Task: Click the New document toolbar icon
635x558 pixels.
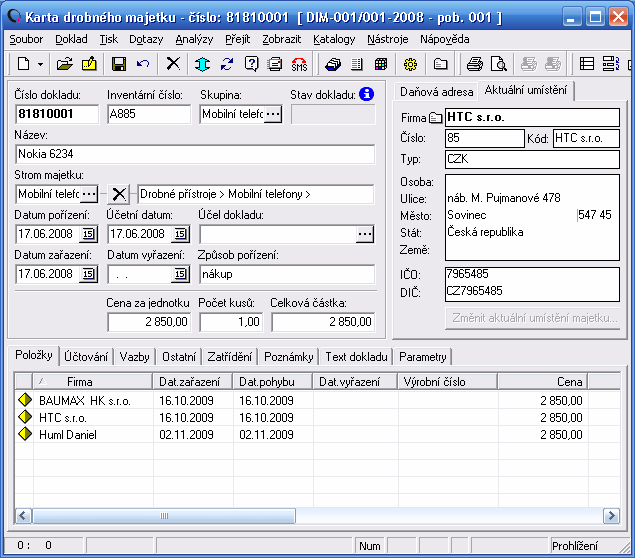Action: [x=24, y=64]
